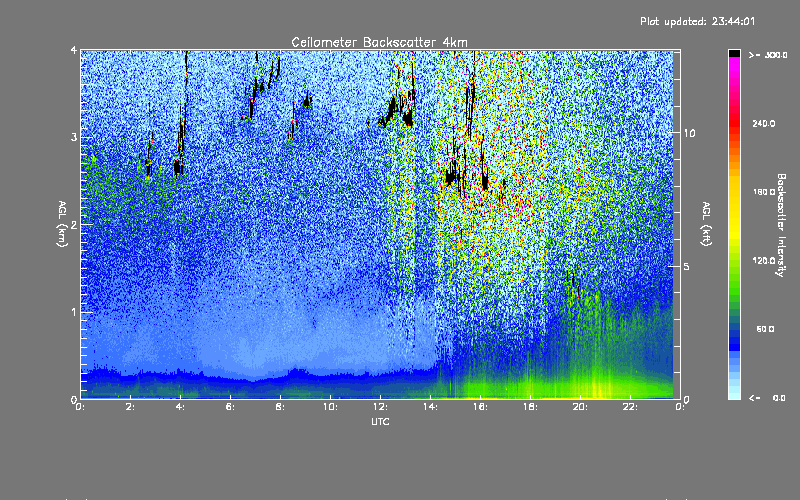Click the "20:" UTC time tick

pyautogui.click(x=581, y=407)
